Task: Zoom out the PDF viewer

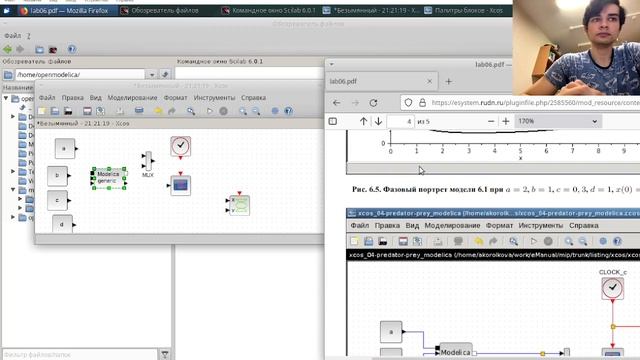Action: click(x=491, y=121)
